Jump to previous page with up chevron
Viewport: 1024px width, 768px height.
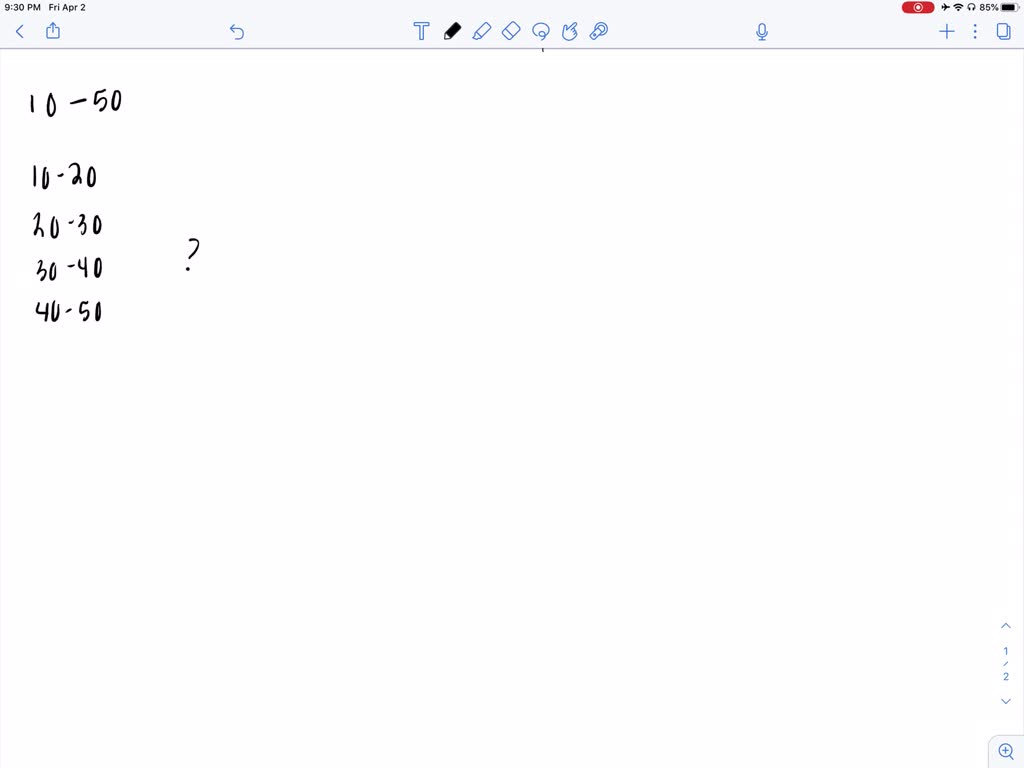(x=1006, y=626)
